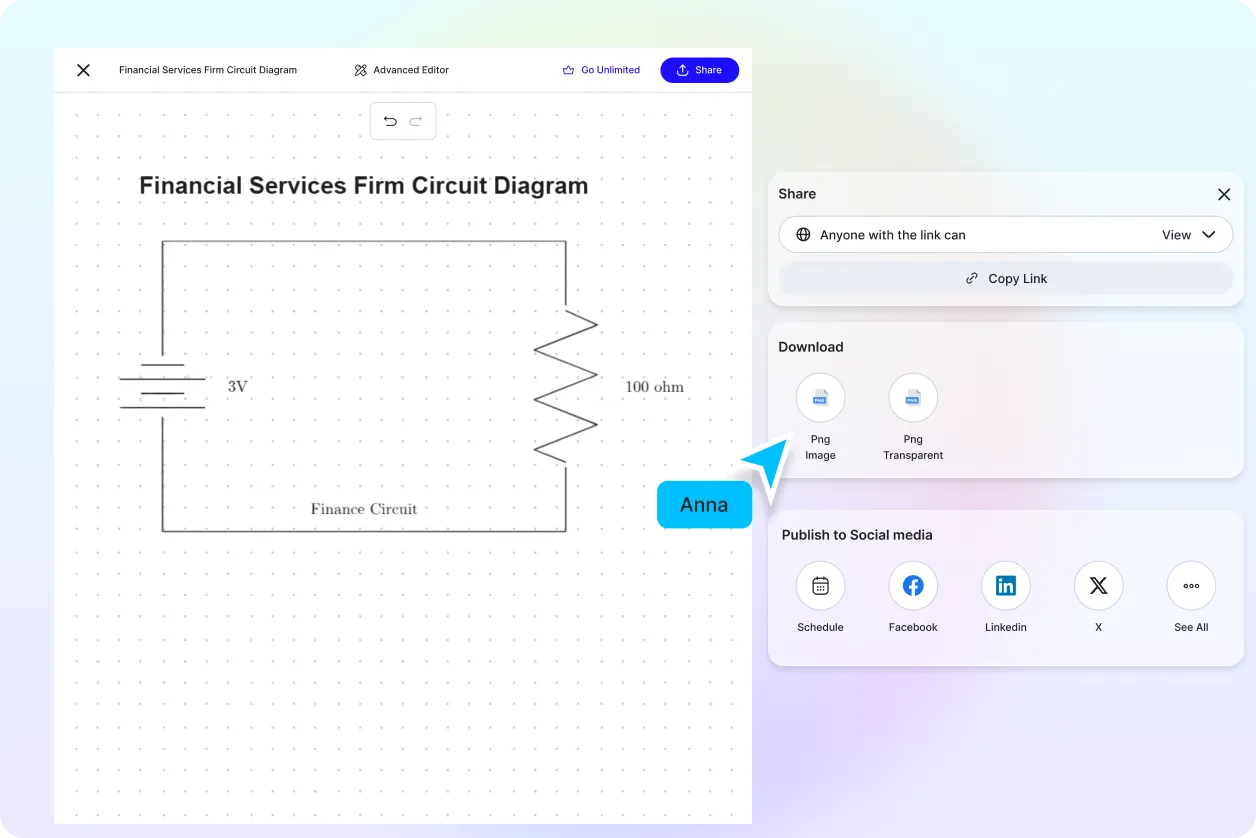Close the editor with the X icon

(83, 70)
